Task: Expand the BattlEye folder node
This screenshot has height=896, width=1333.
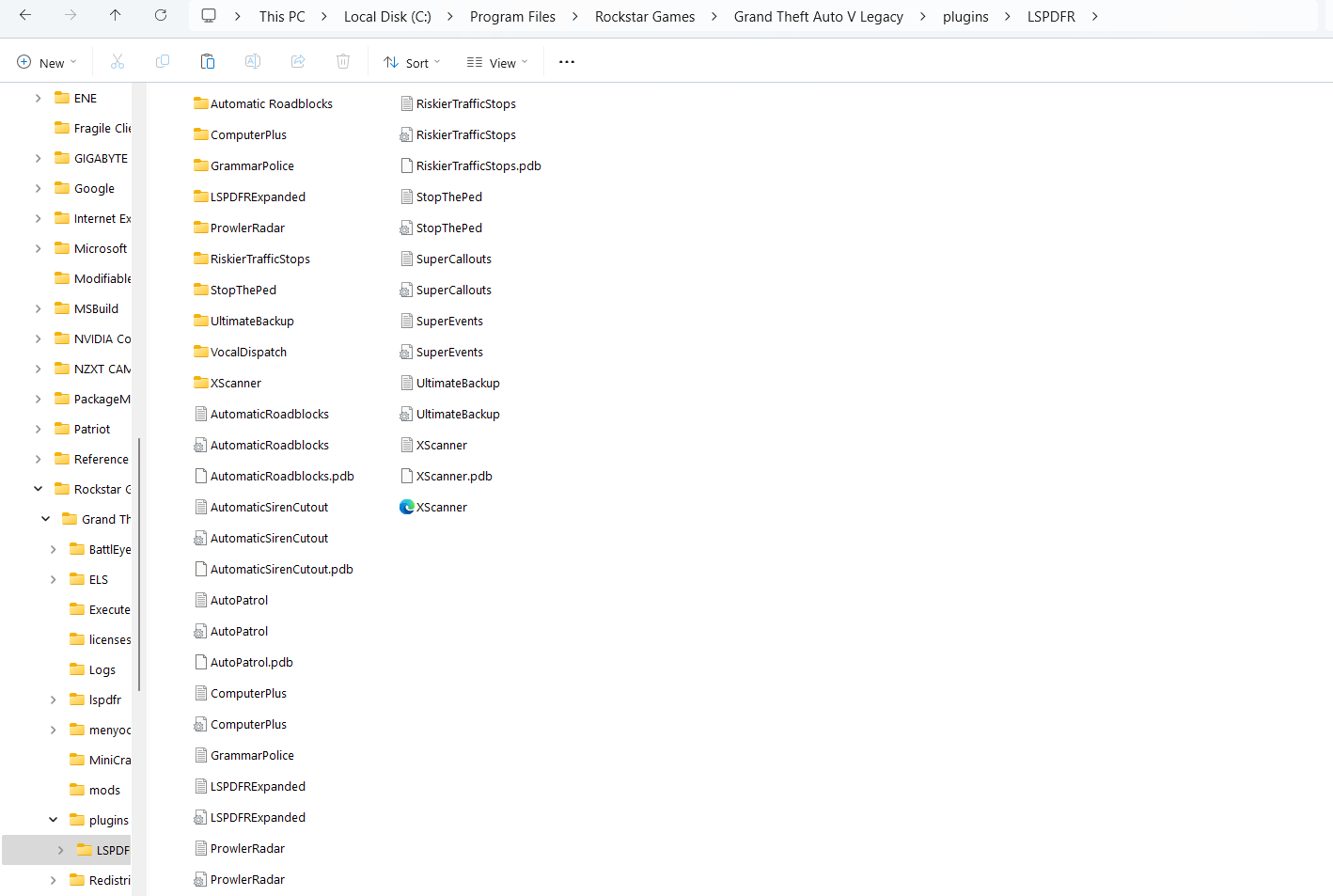Action: 53,549
